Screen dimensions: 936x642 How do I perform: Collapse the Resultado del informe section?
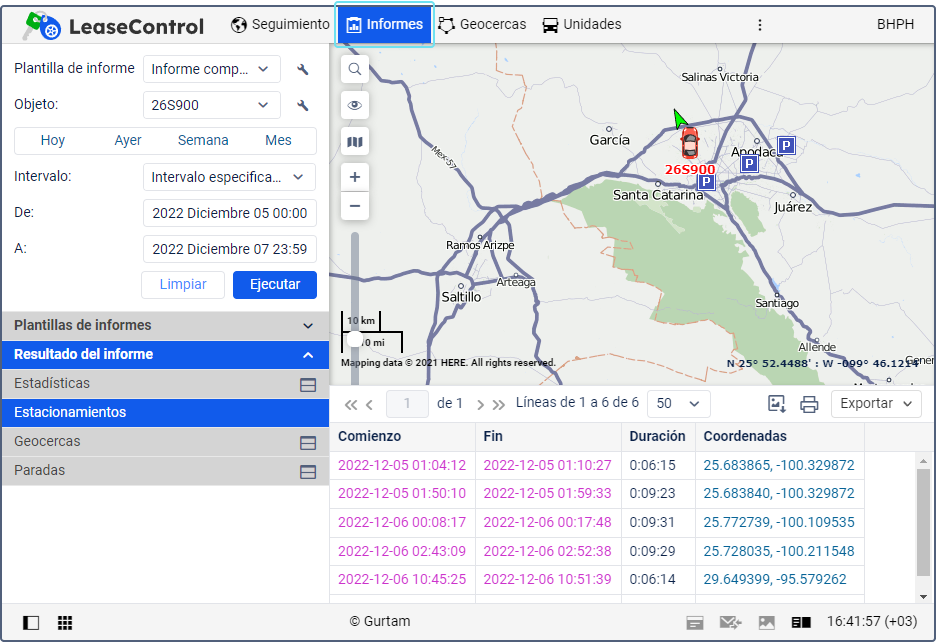pyautogui.click(x=308, y=355)
